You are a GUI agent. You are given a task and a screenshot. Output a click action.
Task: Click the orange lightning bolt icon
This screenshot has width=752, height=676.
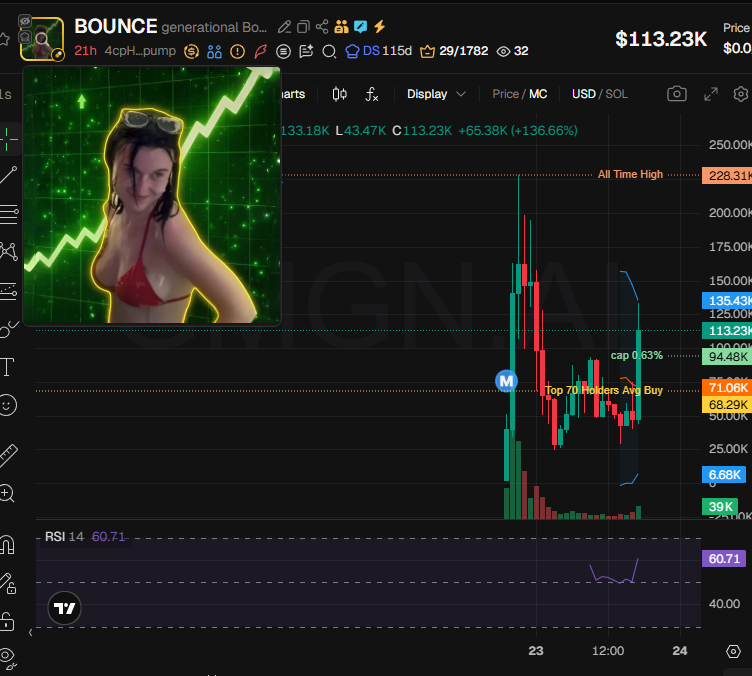pos(379,26)
